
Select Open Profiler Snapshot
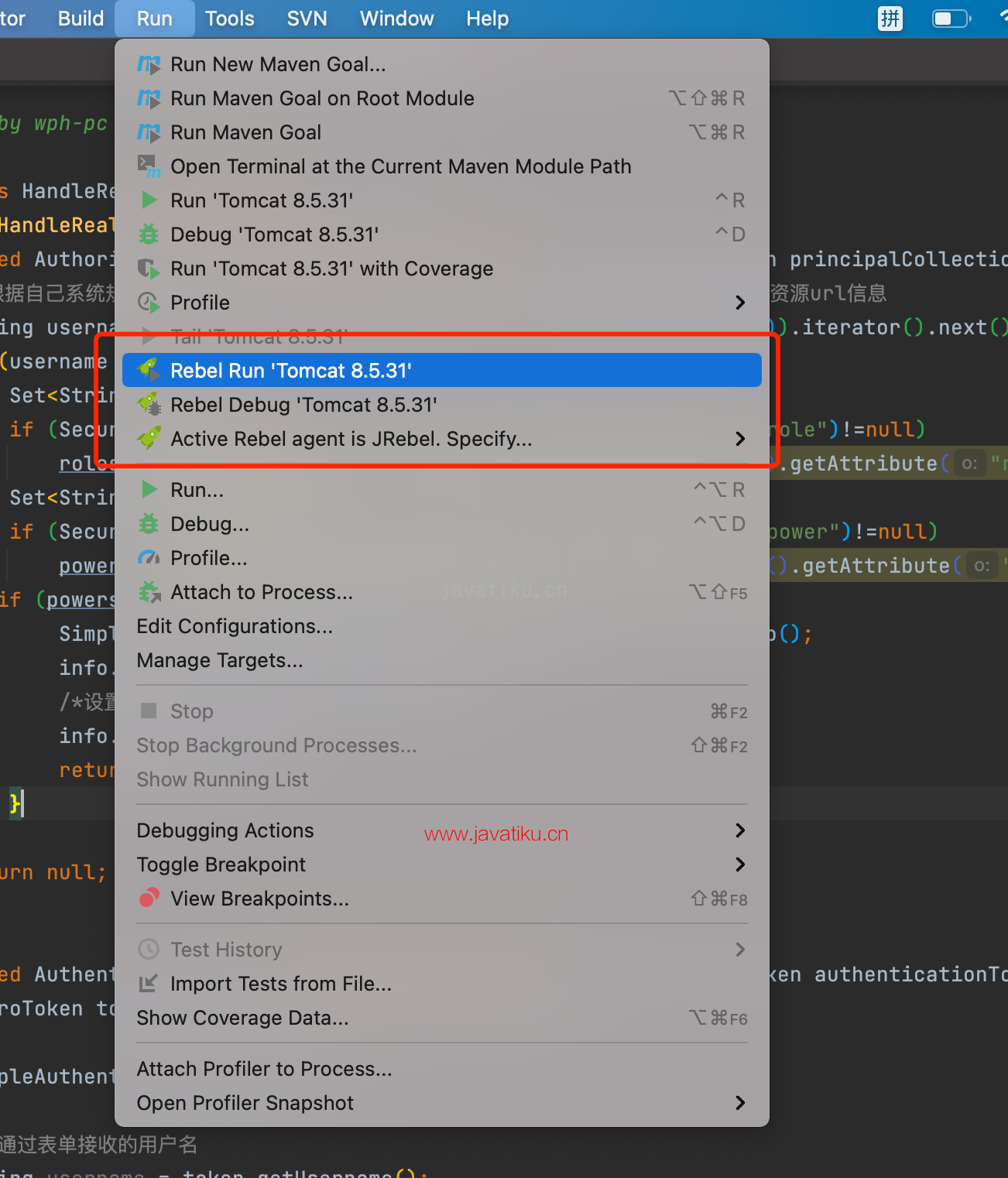pyautogui.click(x=442, y=1103)
